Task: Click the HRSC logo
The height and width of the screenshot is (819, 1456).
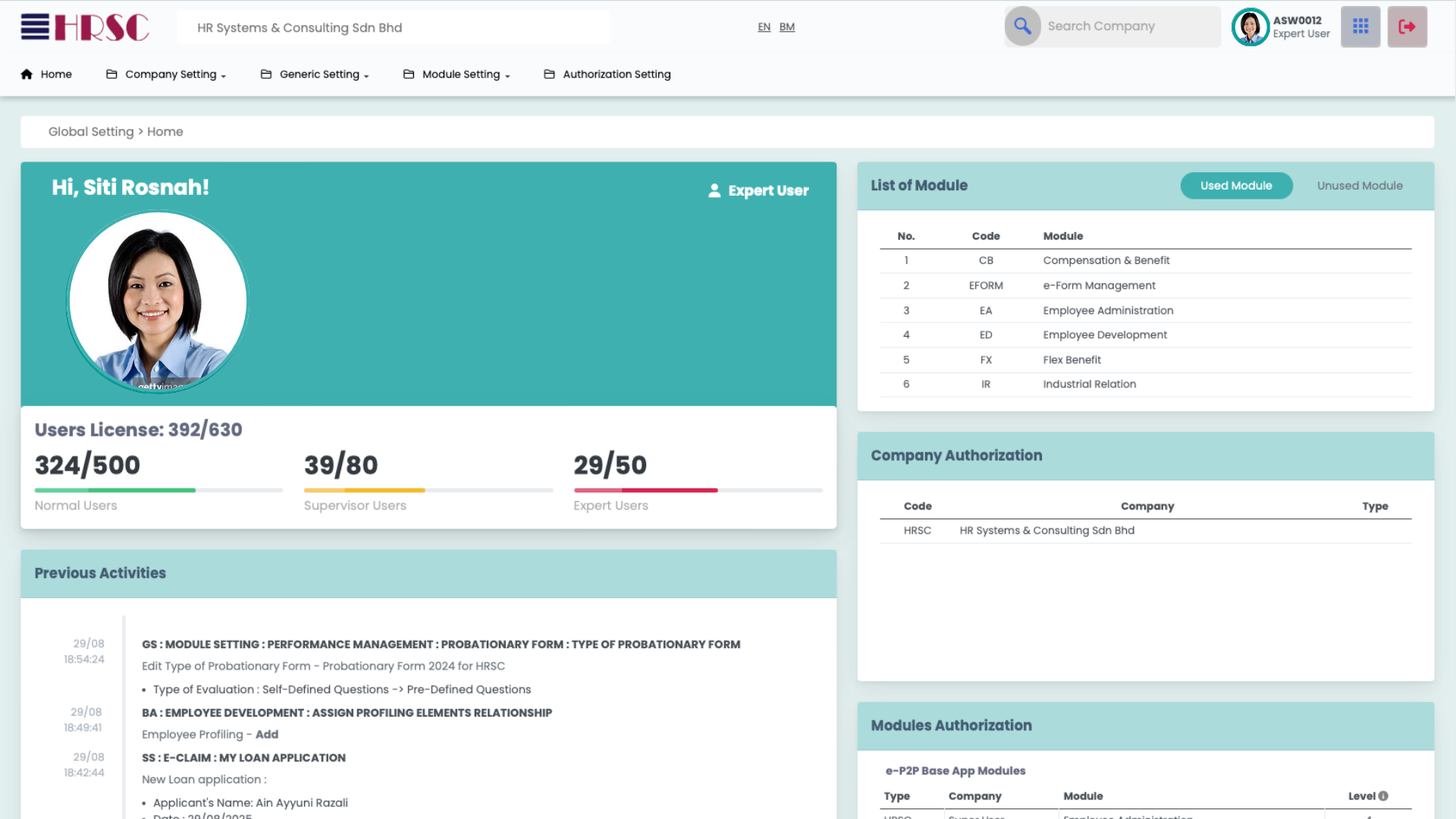Action: [102, 27]
